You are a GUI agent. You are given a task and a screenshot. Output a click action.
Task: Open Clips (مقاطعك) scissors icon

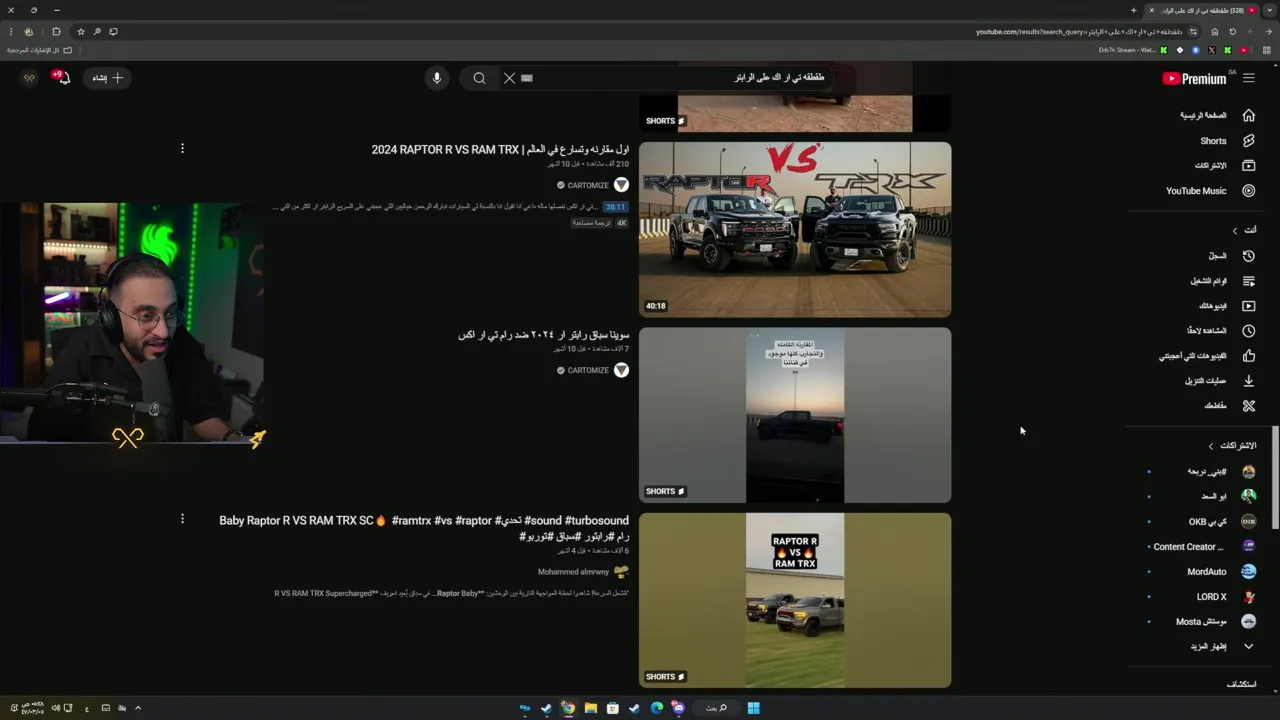click(x=1248, y=406)
